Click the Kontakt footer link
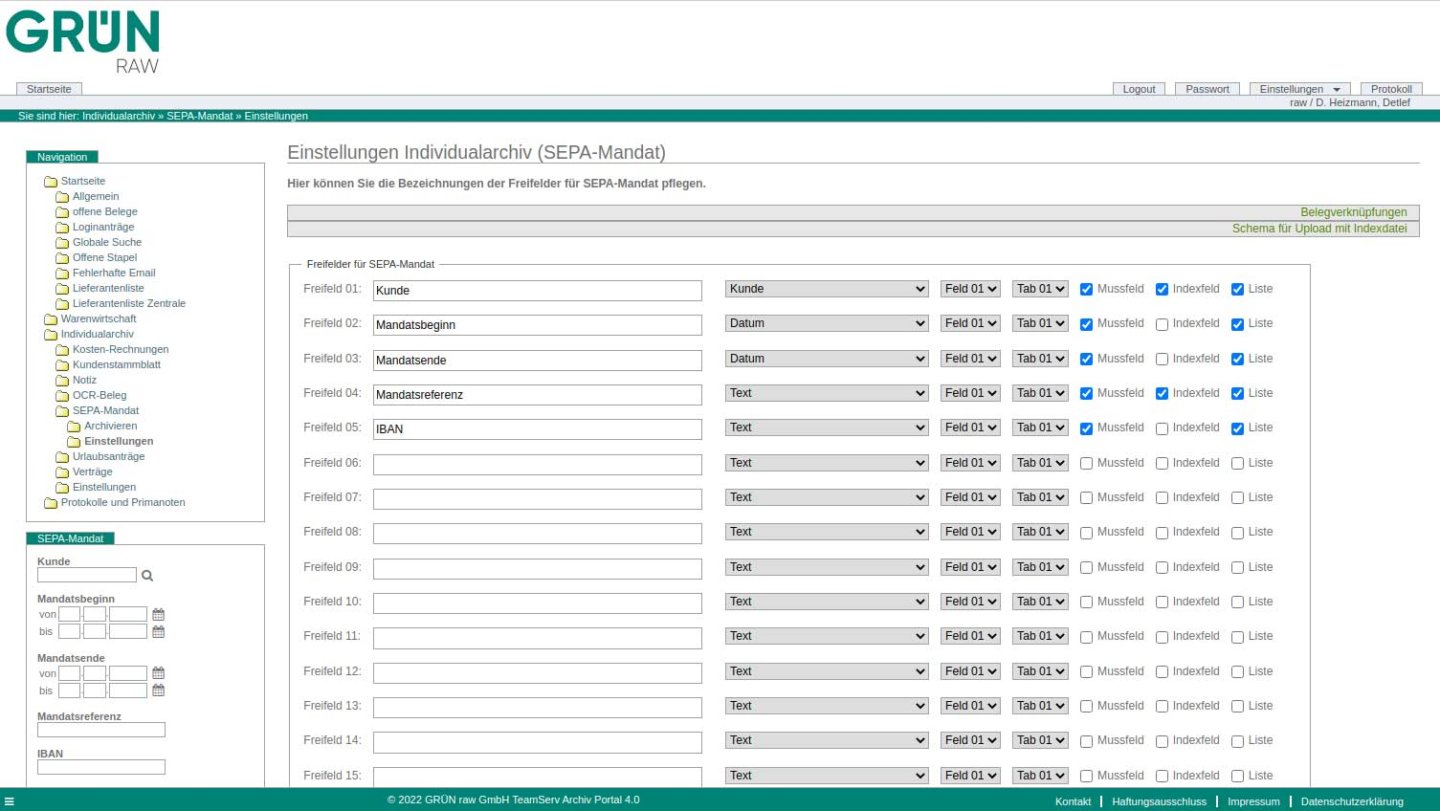Screen dimensions: 1440x811 (1073, 802)
